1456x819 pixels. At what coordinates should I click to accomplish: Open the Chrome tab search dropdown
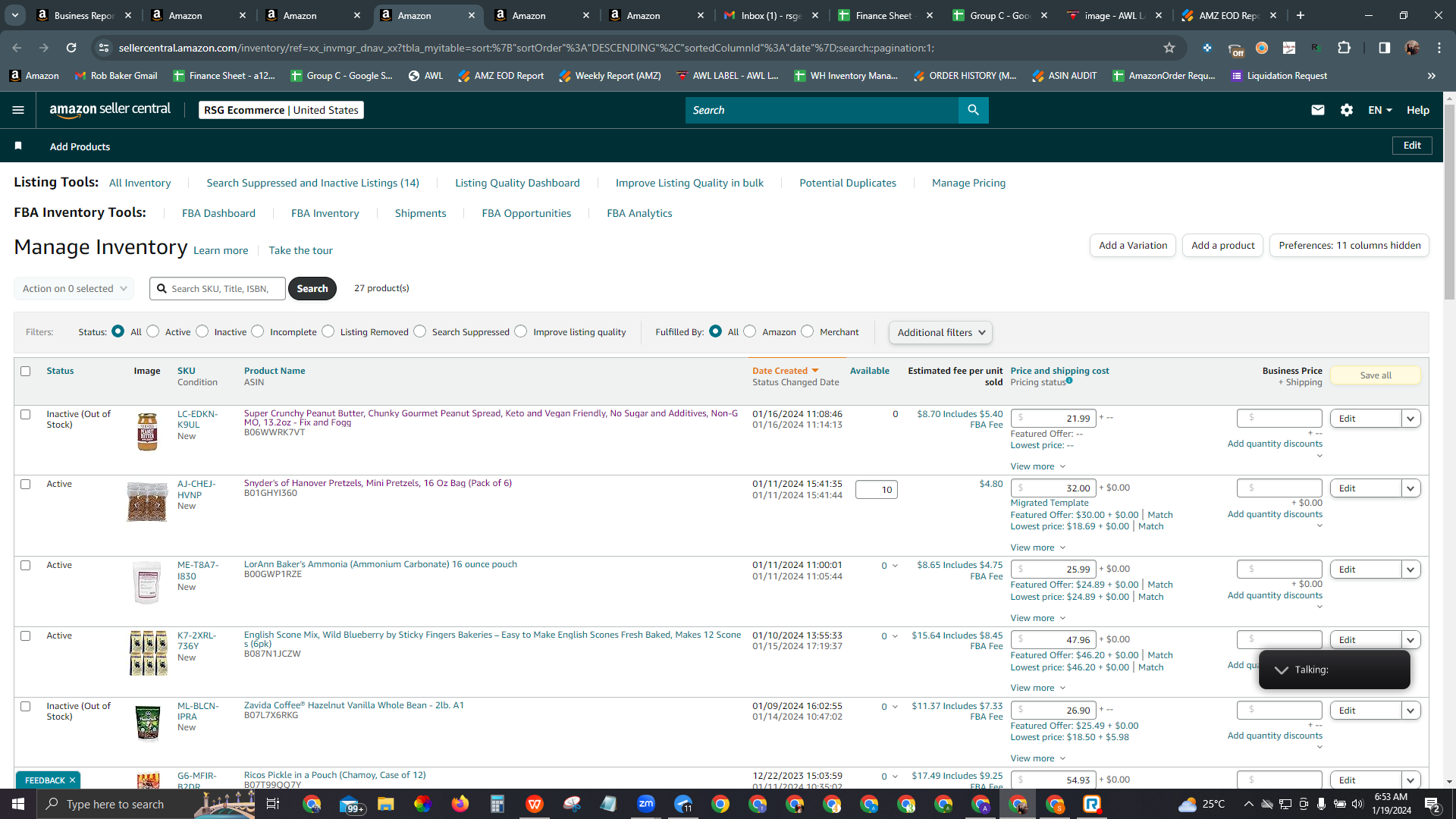pyautogui.click(x=15, y=15)
